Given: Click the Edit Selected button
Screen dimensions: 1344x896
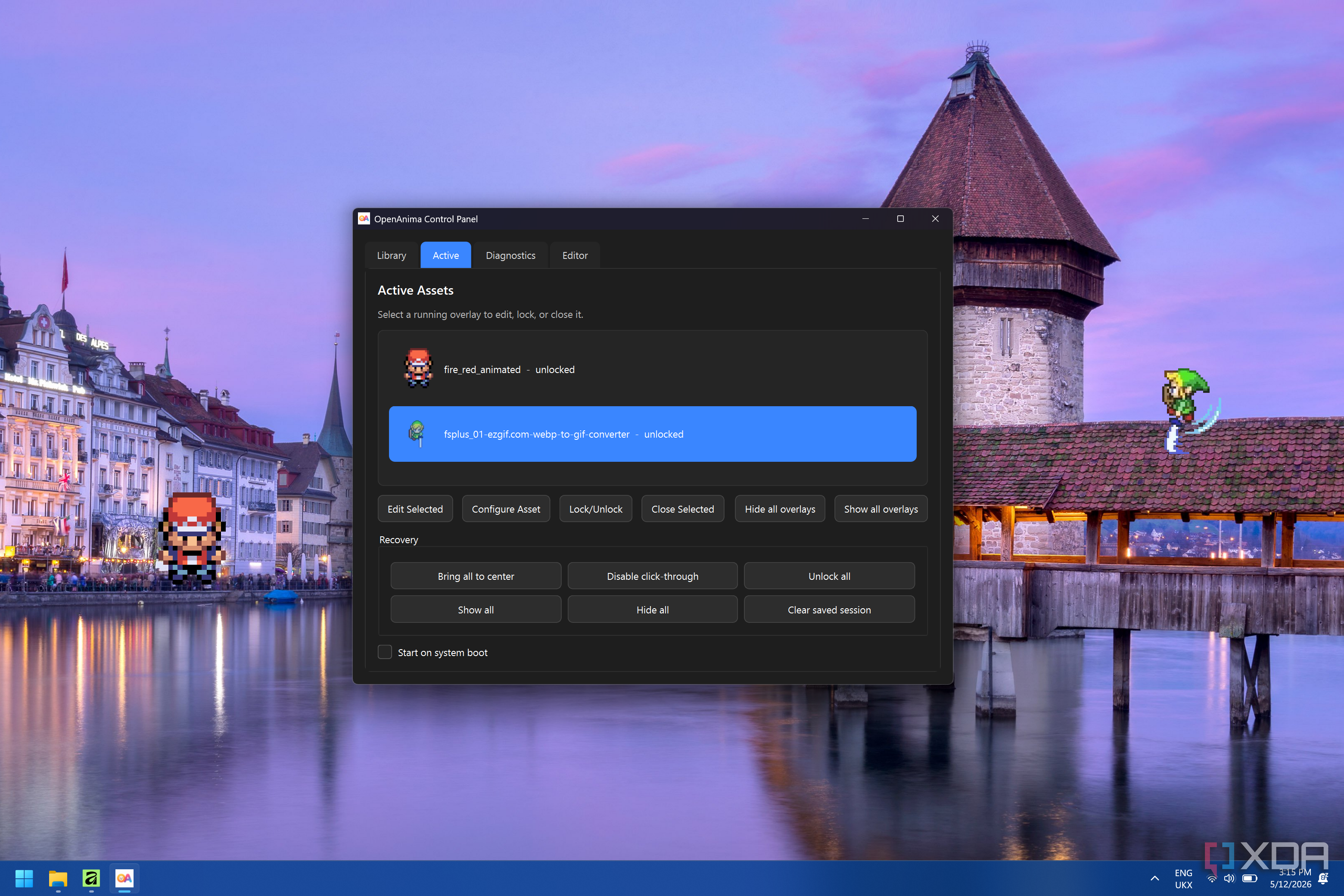Looking at the screenshot, I should click(x=415, y=509).
